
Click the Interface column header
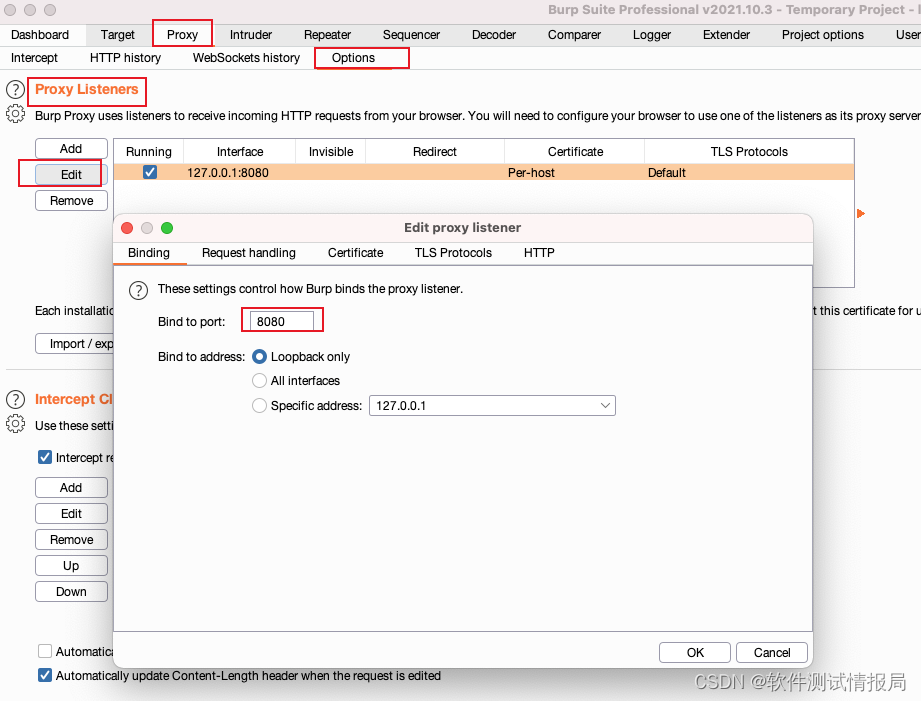[240, 152]
